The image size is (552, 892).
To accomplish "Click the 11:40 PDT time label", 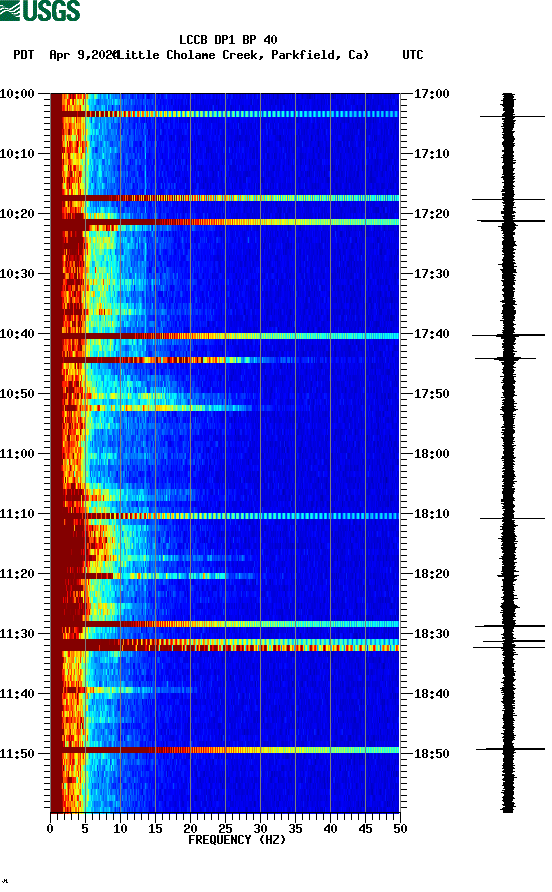I will [x=17, y=694].
